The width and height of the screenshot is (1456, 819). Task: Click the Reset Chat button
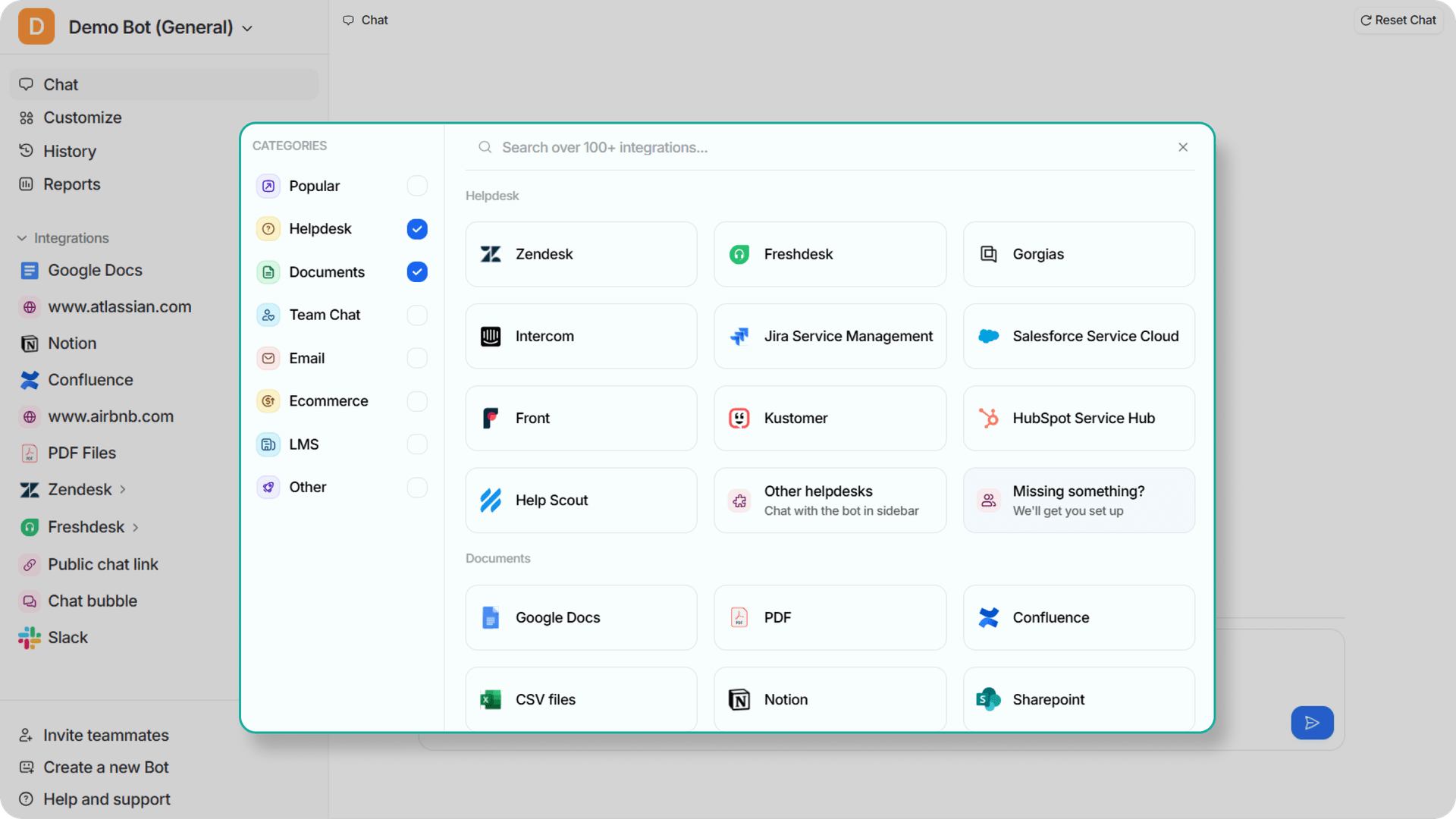[1398, 20]
